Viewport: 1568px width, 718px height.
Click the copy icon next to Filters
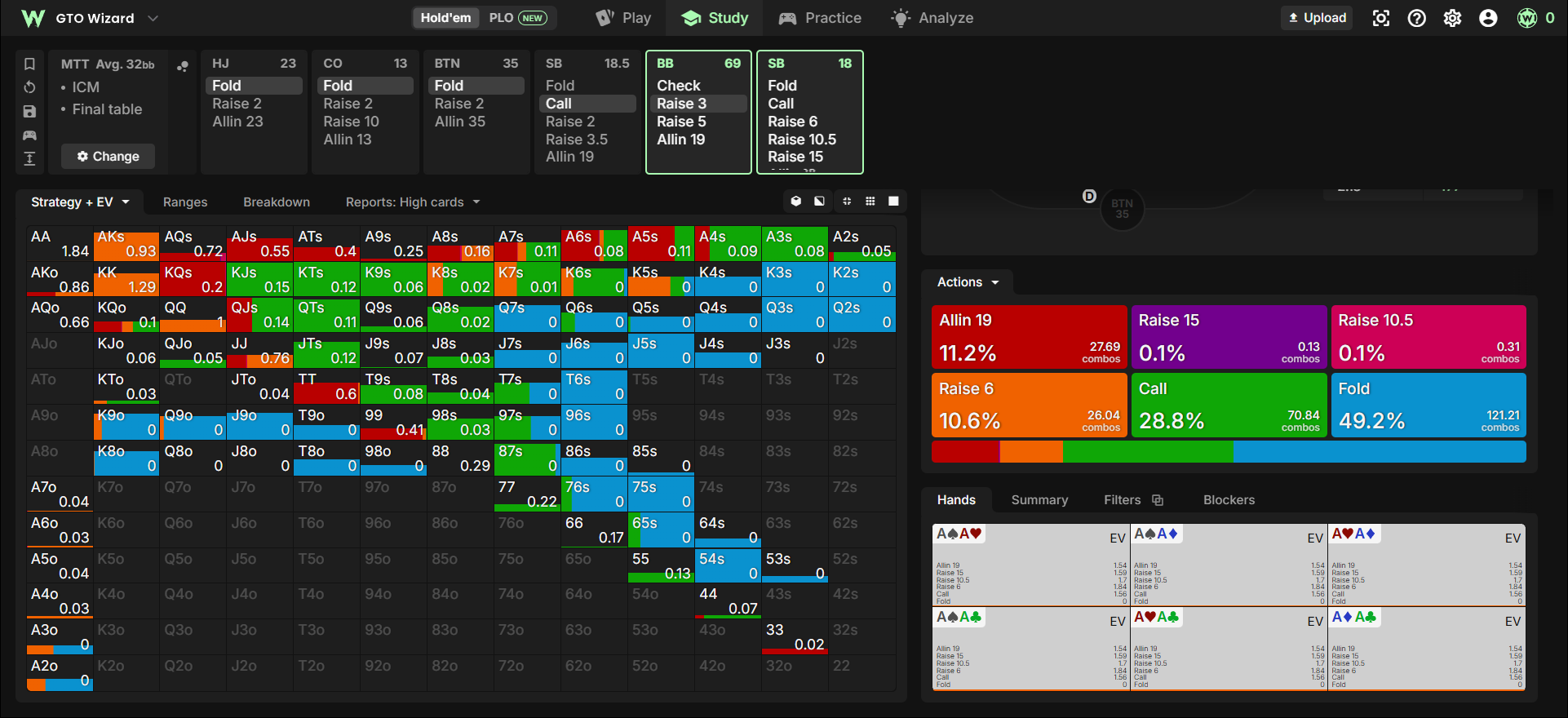point(1157,500)
